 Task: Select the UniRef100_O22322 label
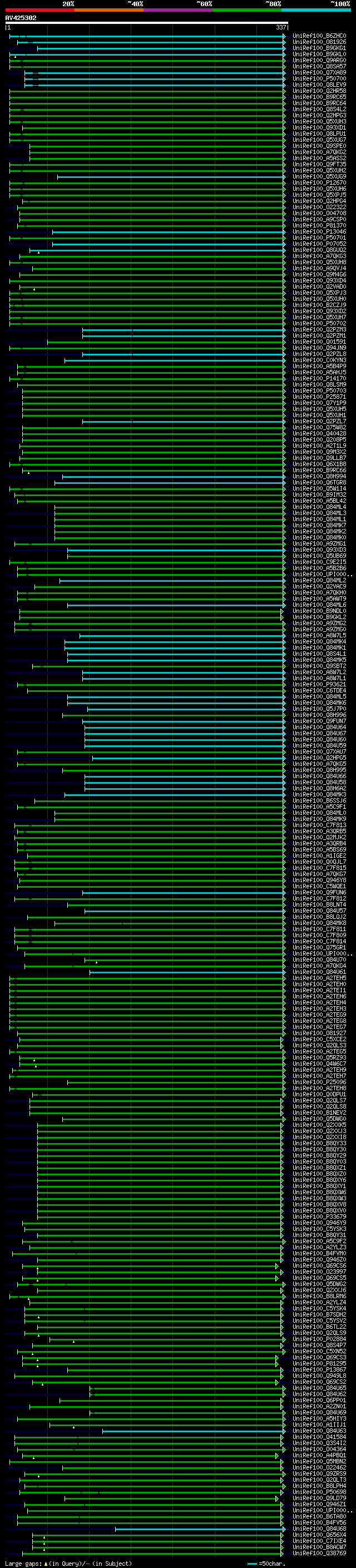(319, 207)
